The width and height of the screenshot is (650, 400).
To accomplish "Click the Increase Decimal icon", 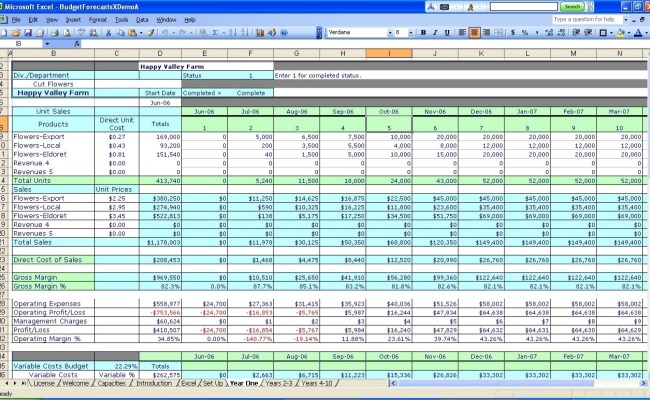I will 549,32.
